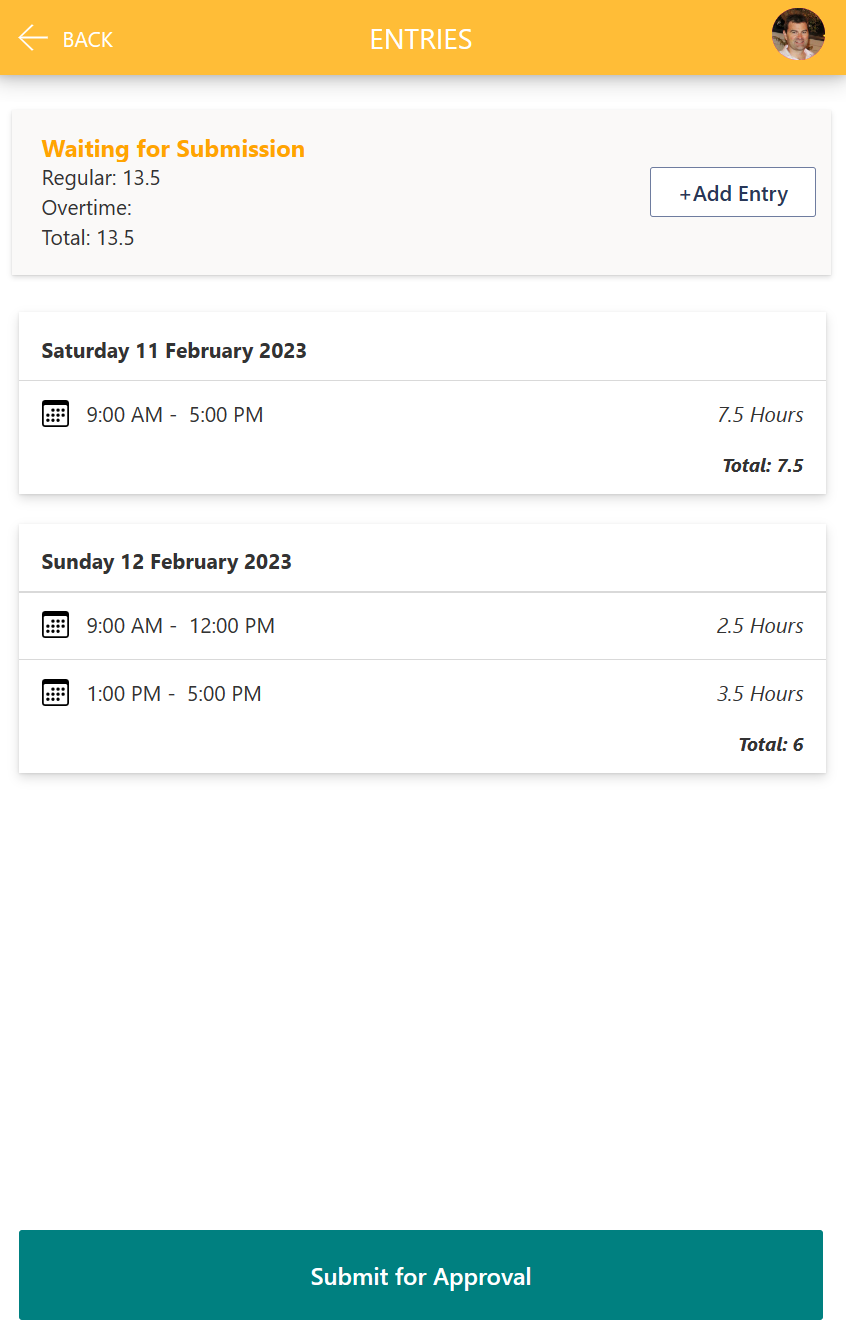The height and width of the screenshot is (1334, 846).
Task: Click the Total: 6 day summary
Action: click(770, 744)
